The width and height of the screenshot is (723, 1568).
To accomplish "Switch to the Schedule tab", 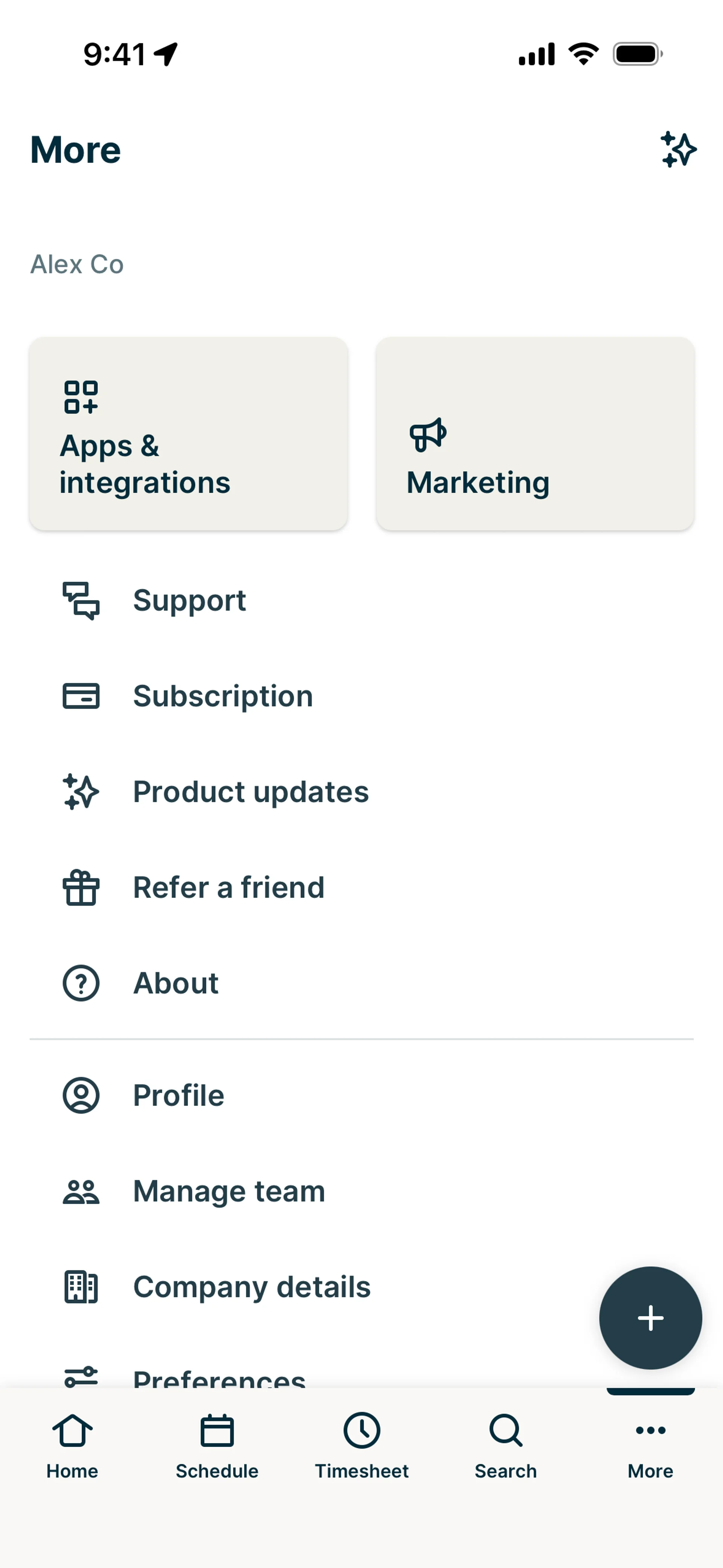I will point(217,1446).
